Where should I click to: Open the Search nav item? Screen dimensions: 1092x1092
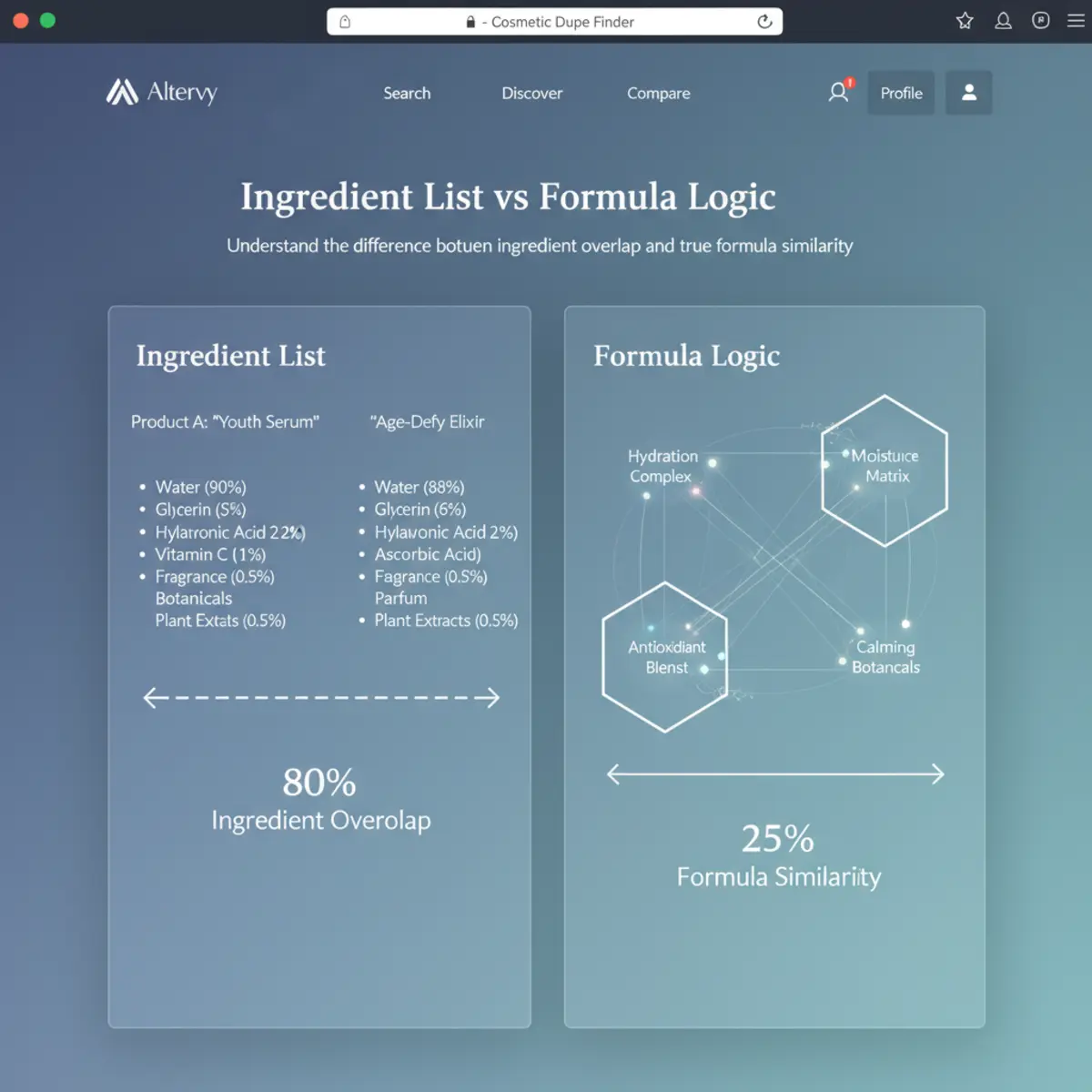(x=407, y=93)
